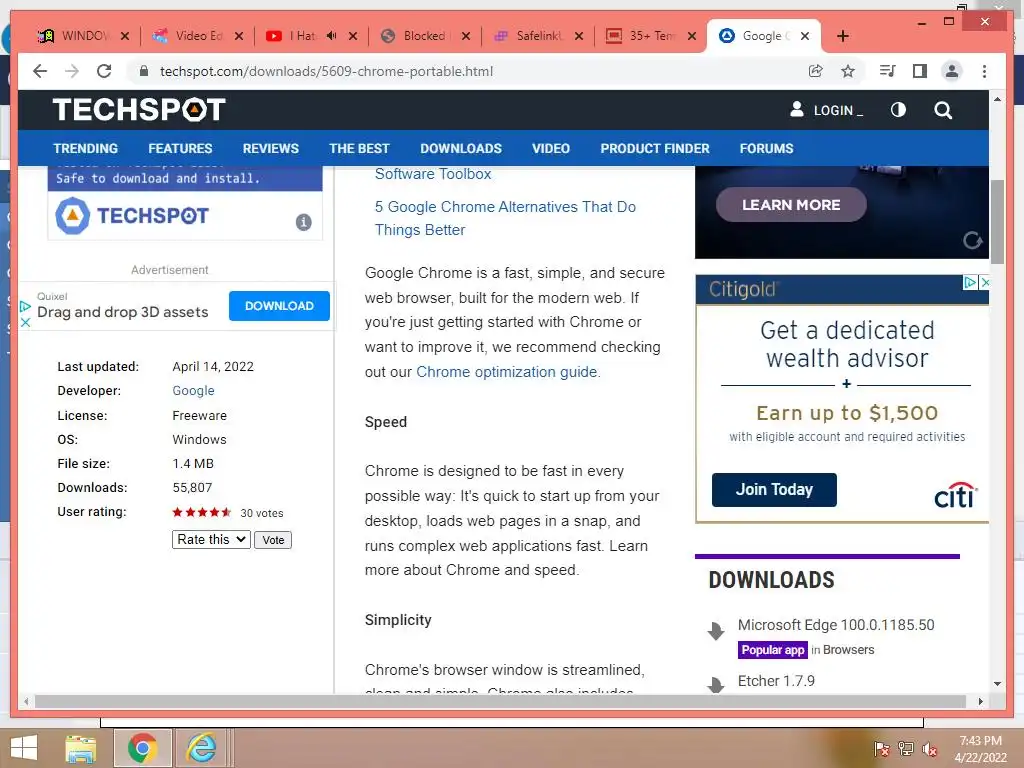Open the DOWNLOADS nav menu
This screenshot has width=1024, height=768.
tap(461, 148)
